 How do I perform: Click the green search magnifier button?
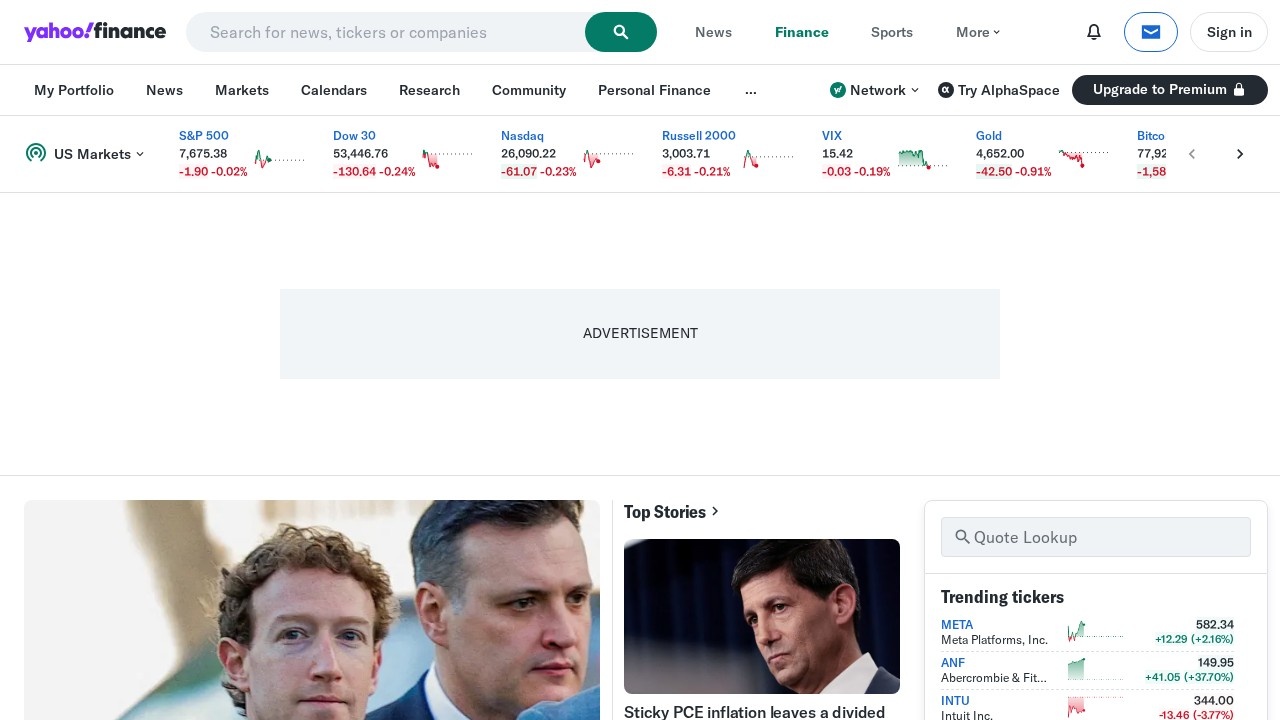click(621, 32)
